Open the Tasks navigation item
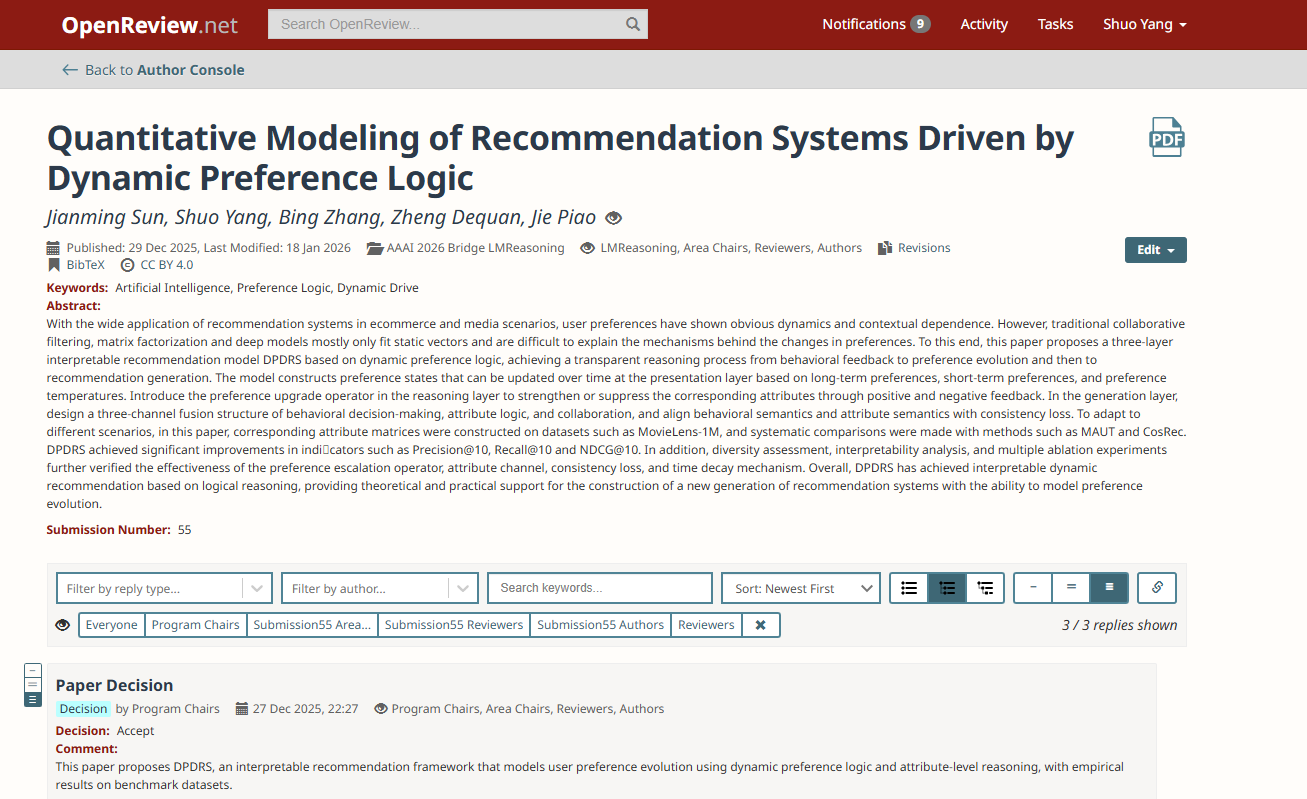Viewport: 1307px width, 799px height. [1055, 24]
